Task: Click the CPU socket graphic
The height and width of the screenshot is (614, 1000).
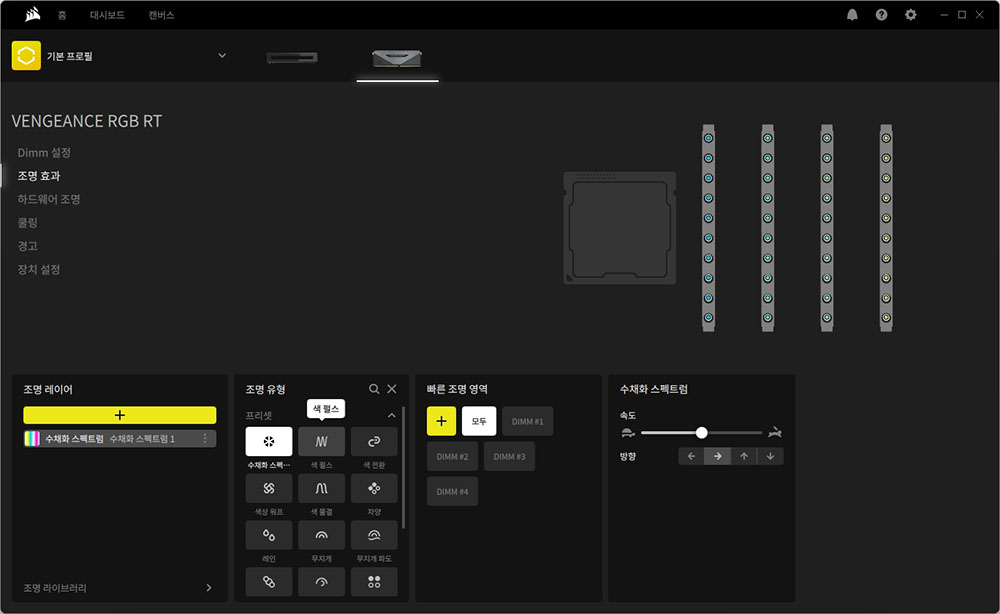Action: tap(620, 228)
